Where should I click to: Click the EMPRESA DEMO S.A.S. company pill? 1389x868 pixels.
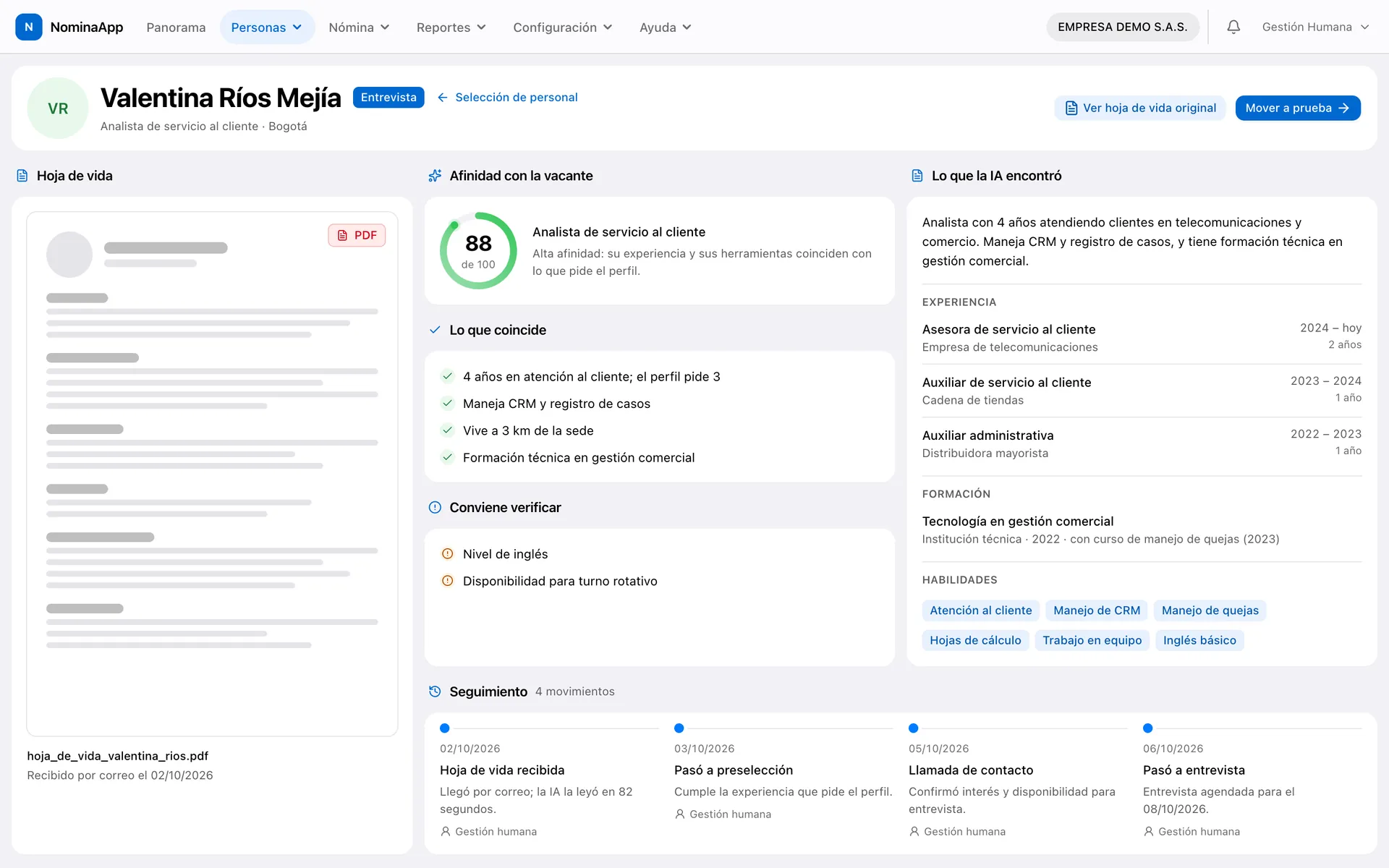(1122, 27)
